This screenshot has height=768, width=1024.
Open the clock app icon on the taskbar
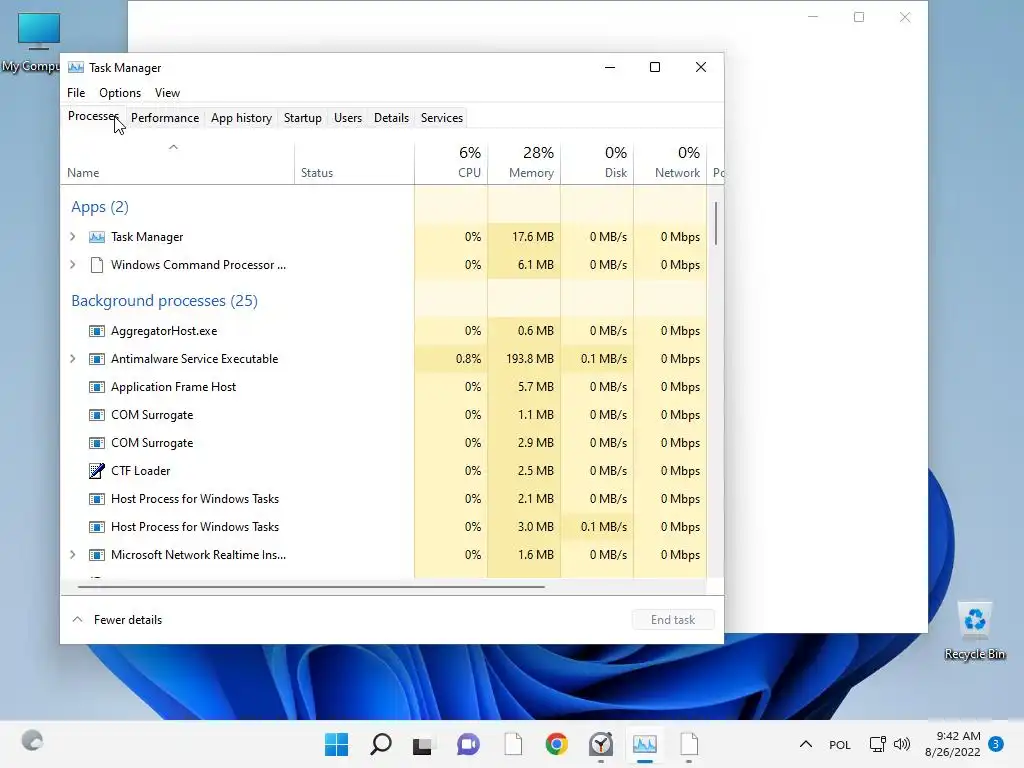click(x=601, y=744)
